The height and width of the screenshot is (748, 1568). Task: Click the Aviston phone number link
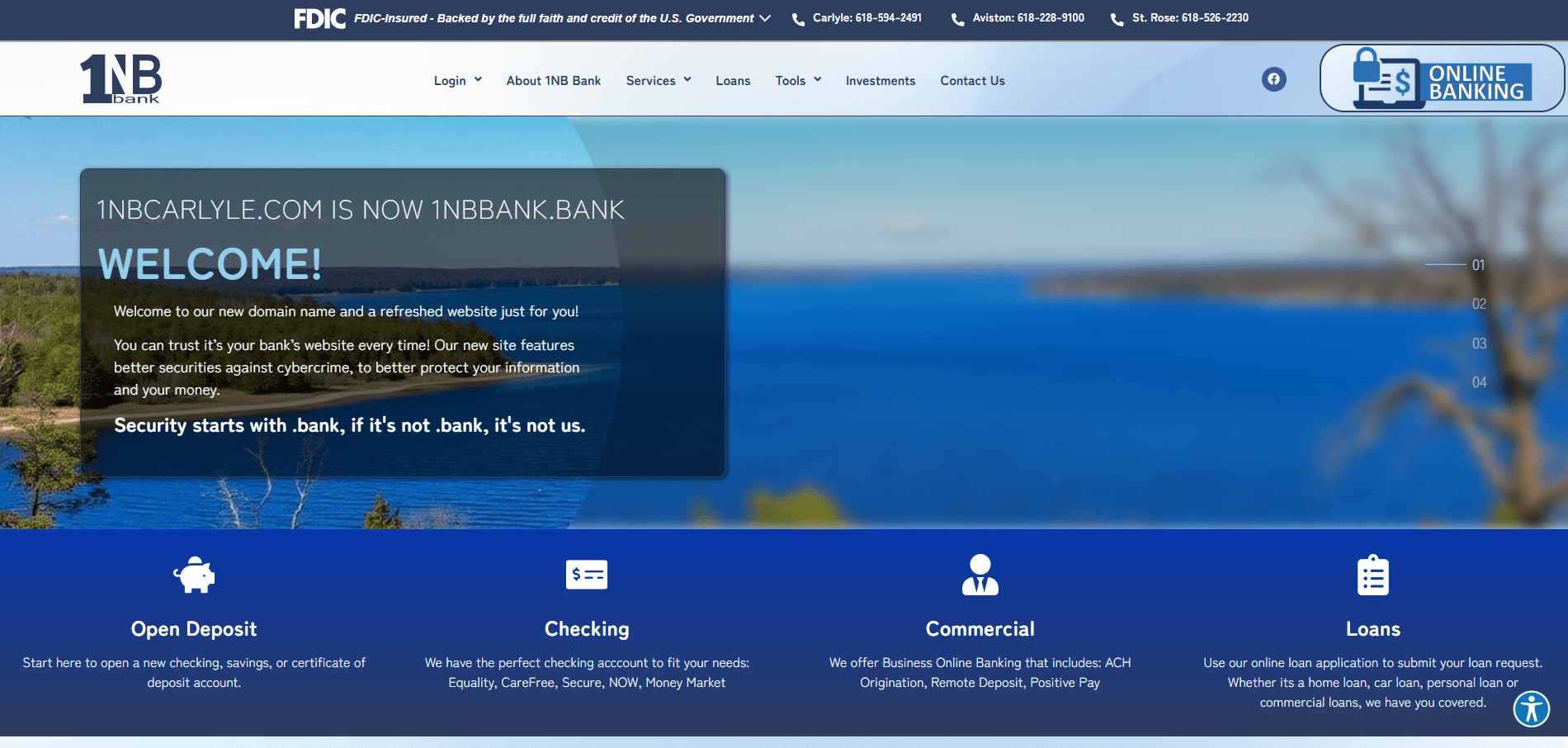(x=1027, y=18)
